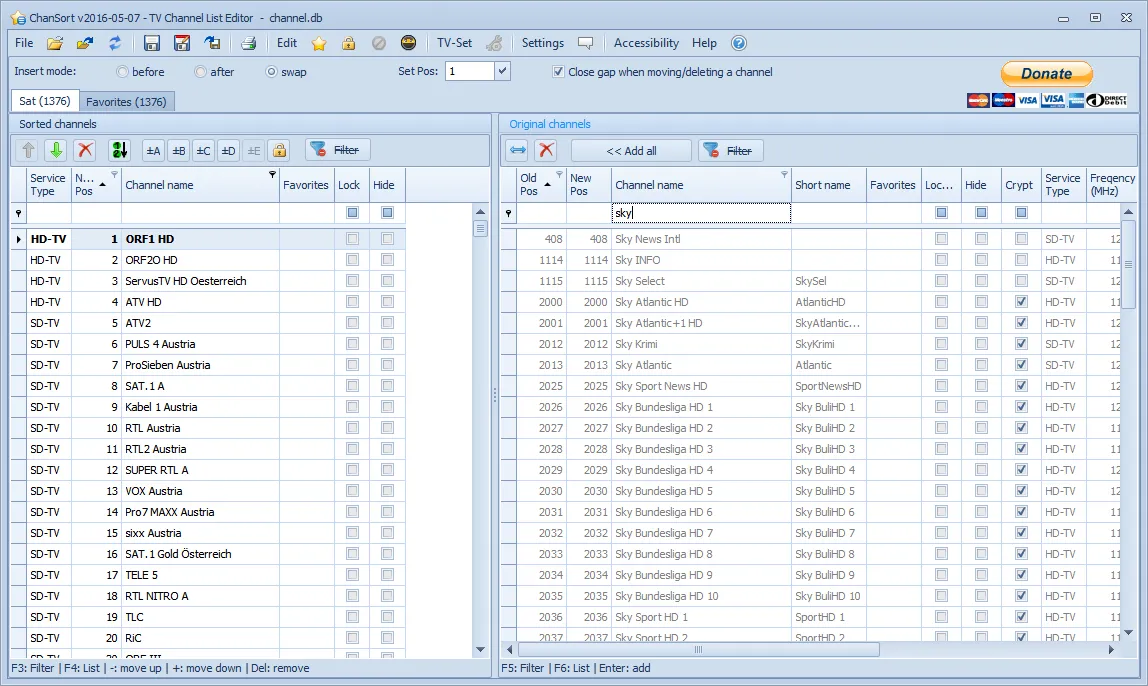1148x686 pixels.
Task: Click the blue question mark help icon
Action: coord(739,43)
